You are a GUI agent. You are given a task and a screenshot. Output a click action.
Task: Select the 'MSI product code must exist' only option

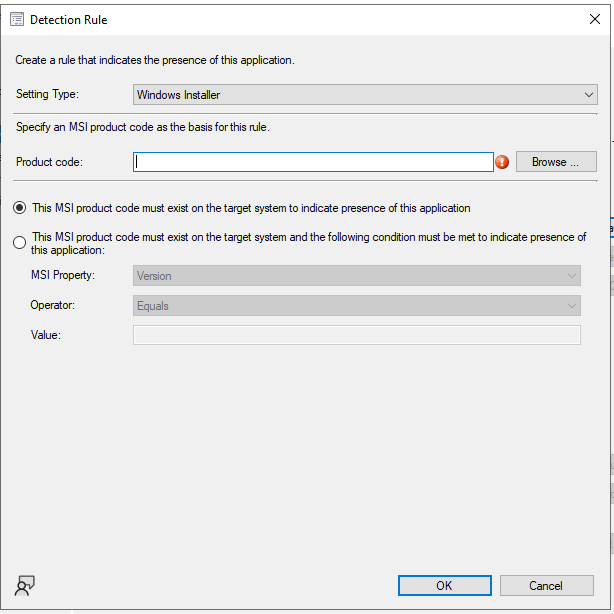(x=20, y=208)
